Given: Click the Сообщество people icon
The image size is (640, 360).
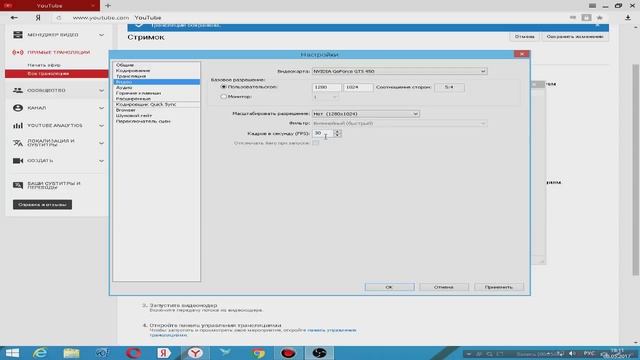Looking at the screenshot, I should [x=18, y=90].
